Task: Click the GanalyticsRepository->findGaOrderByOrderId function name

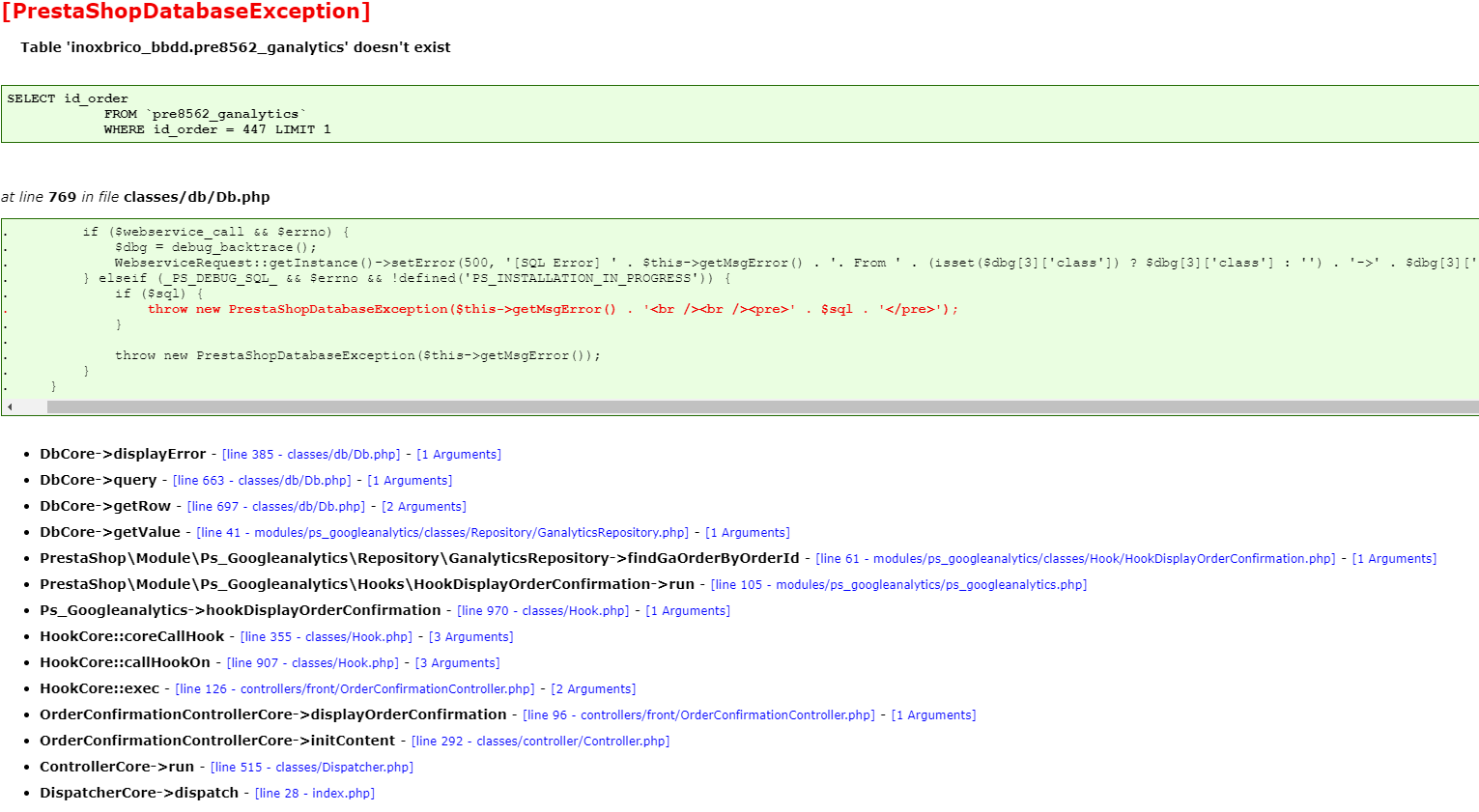Action: point(419,558)
